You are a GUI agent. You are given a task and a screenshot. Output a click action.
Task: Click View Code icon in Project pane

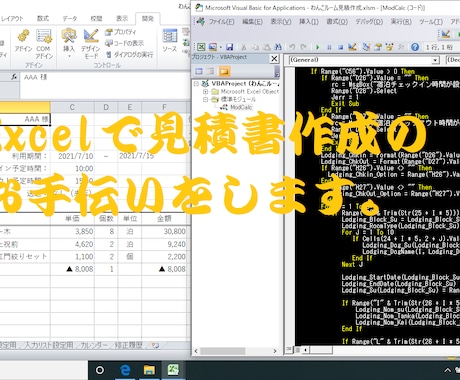pos(199,71)
